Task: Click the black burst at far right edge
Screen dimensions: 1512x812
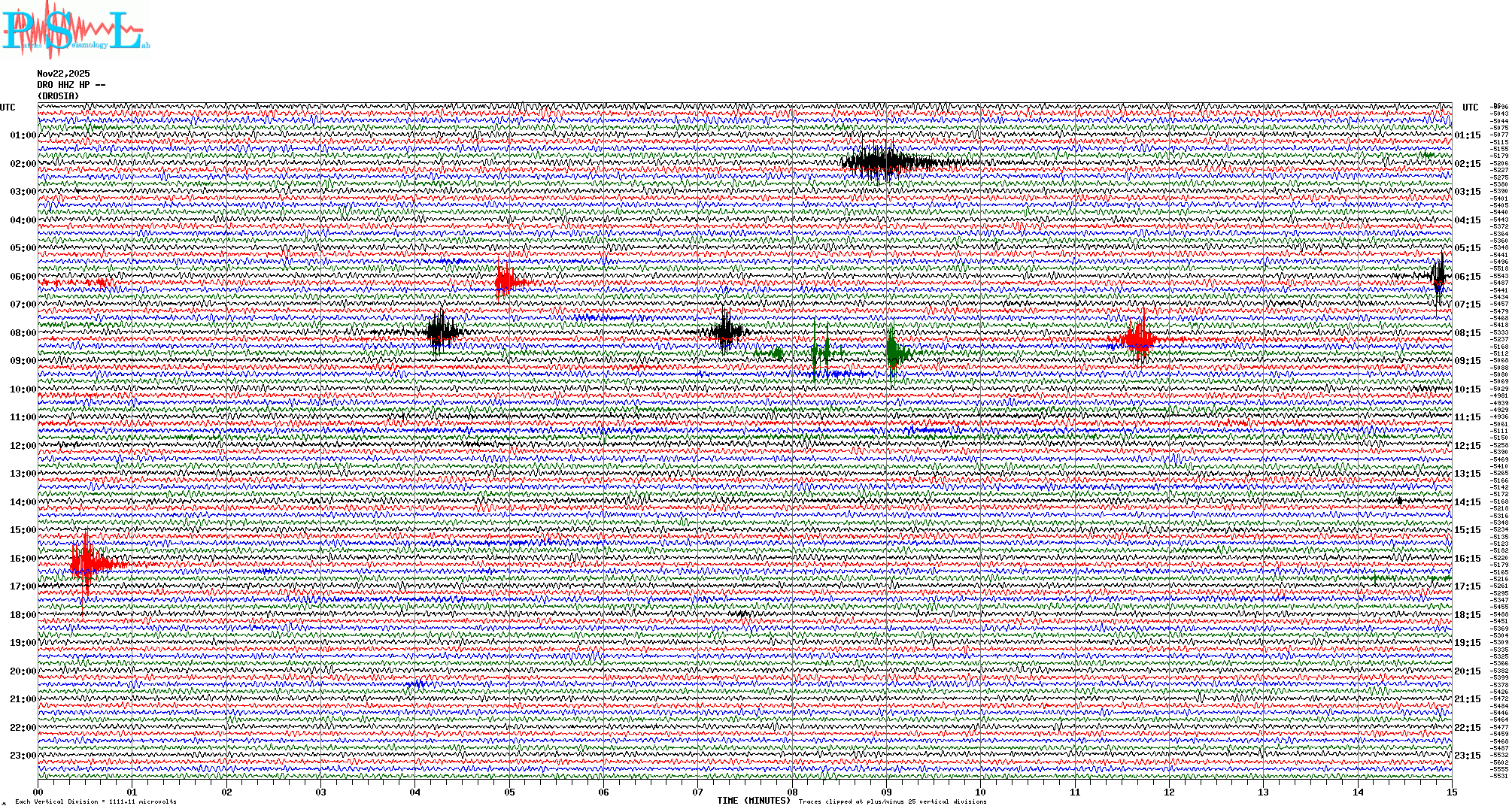Action: (1438, 277)
